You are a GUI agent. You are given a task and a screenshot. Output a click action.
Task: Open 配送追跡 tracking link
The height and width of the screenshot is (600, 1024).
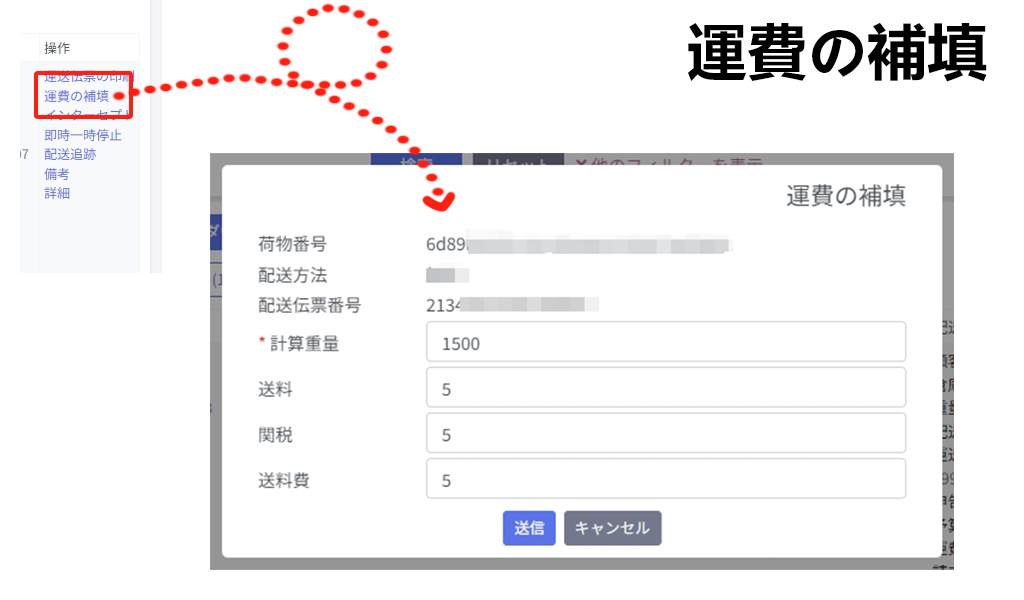point(70,155)
